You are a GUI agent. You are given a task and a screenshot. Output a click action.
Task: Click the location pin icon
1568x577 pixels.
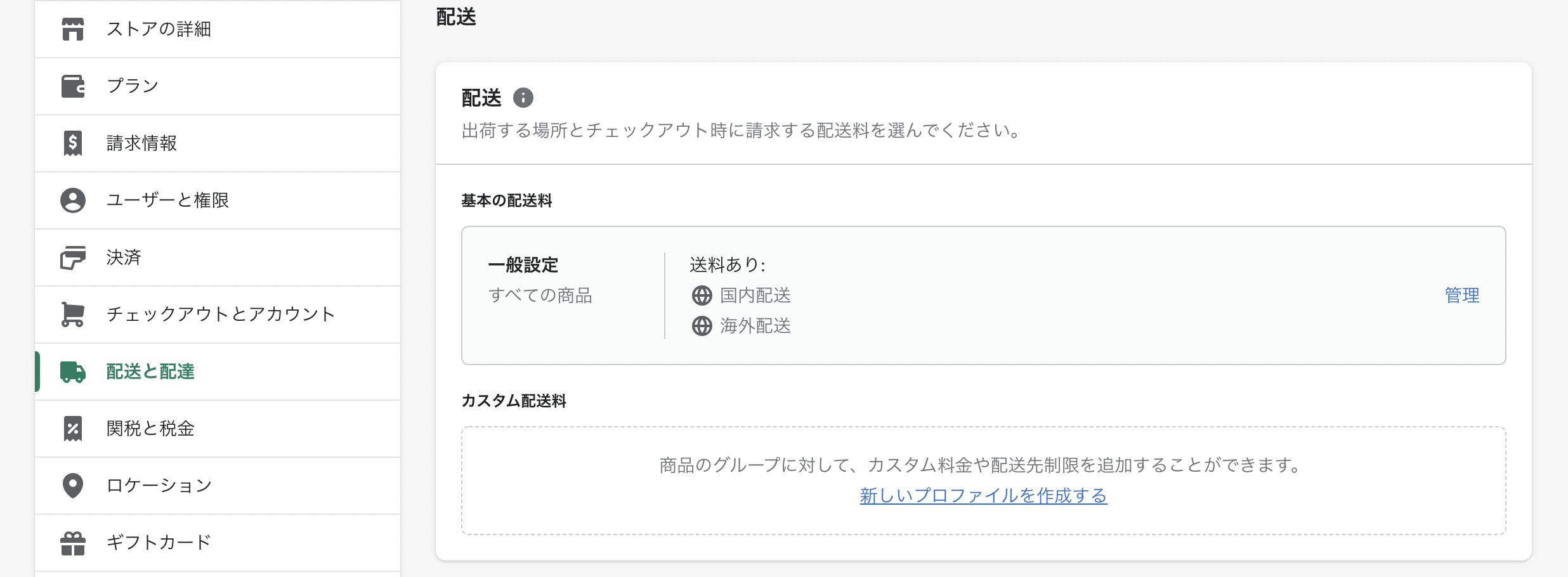click(x=73, y=486)
